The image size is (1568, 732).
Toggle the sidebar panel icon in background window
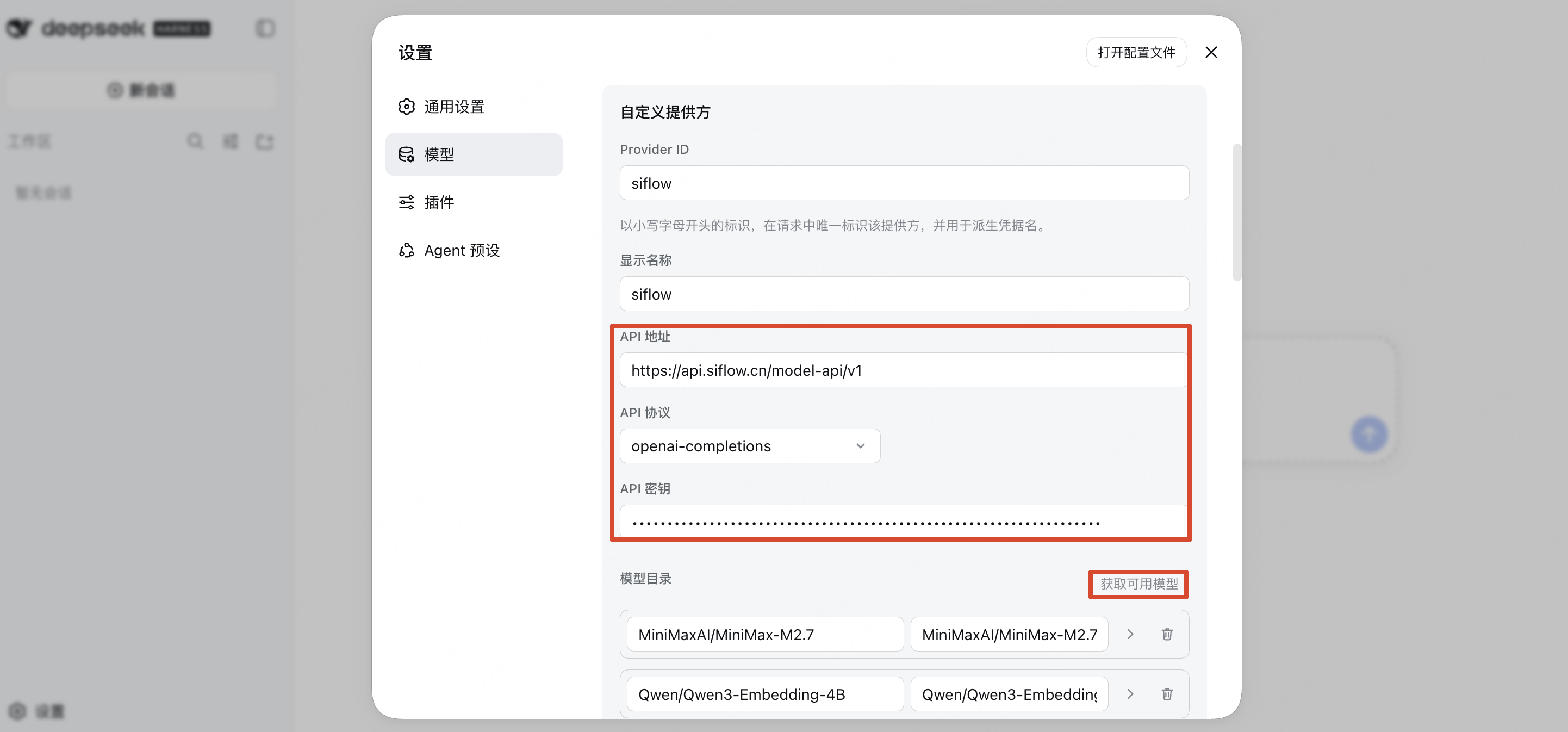click(x=265, y=28)
